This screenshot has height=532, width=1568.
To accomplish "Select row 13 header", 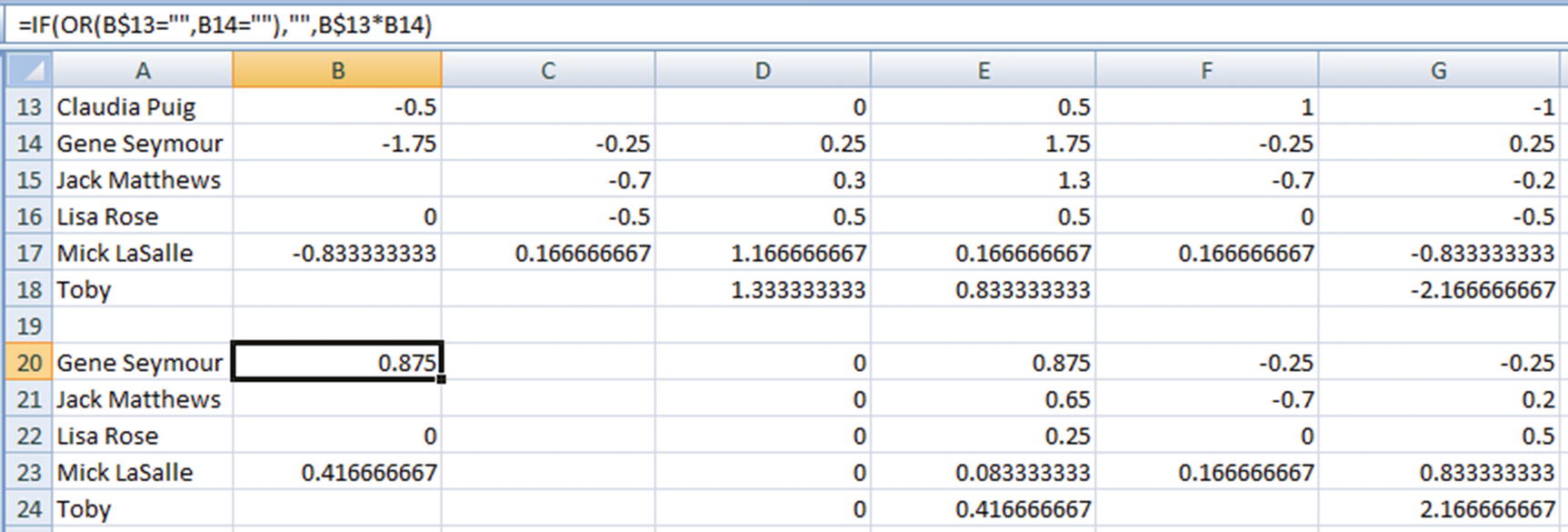I will (29, 107).
